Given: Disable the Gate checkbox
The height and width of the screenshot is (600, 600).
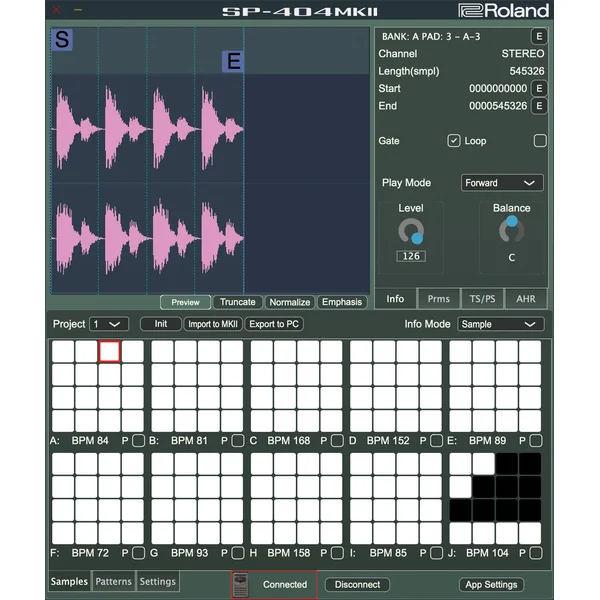Looking at the screenshot, I should 453,141.
